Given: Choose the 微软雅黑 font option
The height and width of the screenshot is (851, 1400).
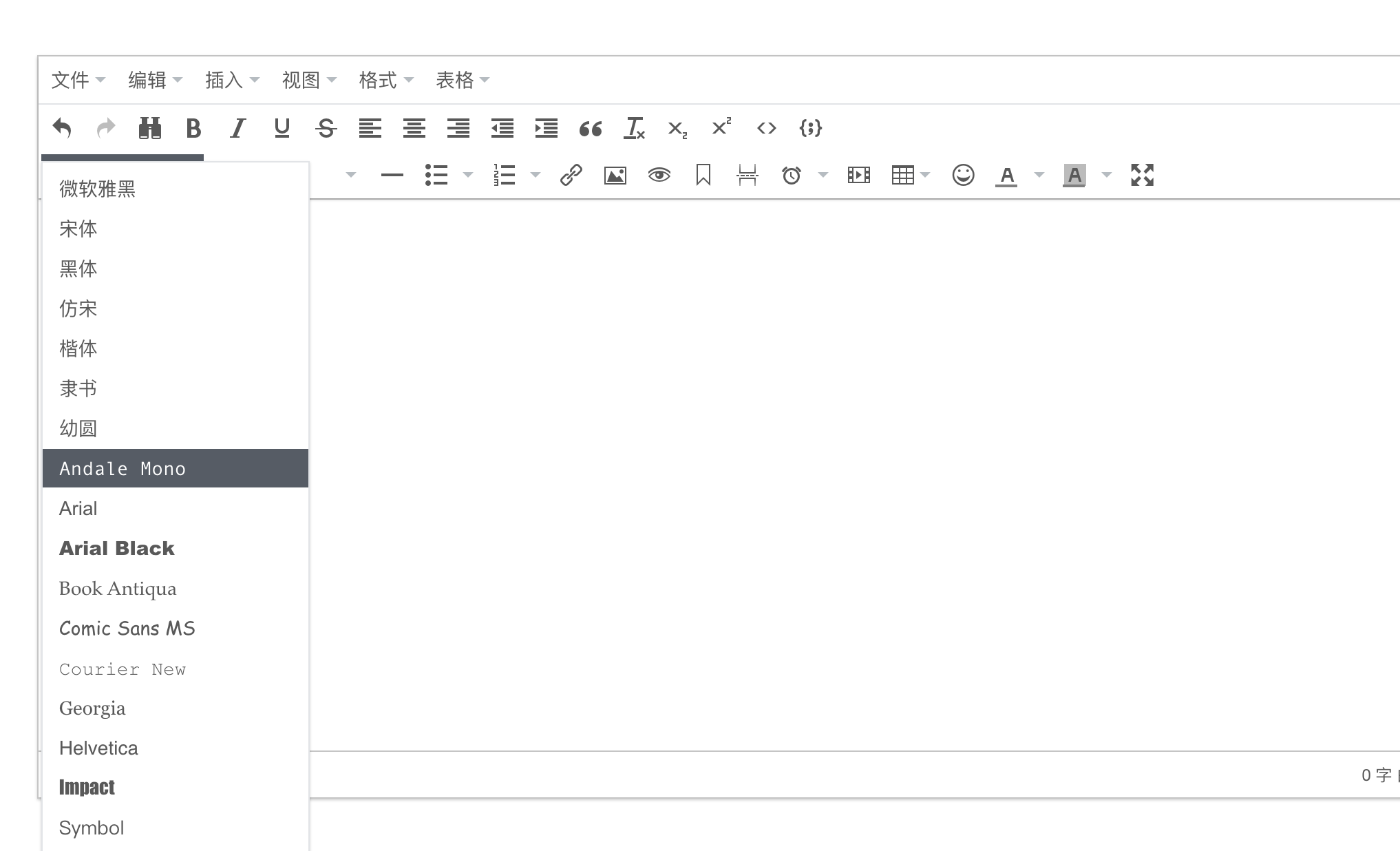Looking at the screenshot, I should pyautogui.click(x=97, y=189).
